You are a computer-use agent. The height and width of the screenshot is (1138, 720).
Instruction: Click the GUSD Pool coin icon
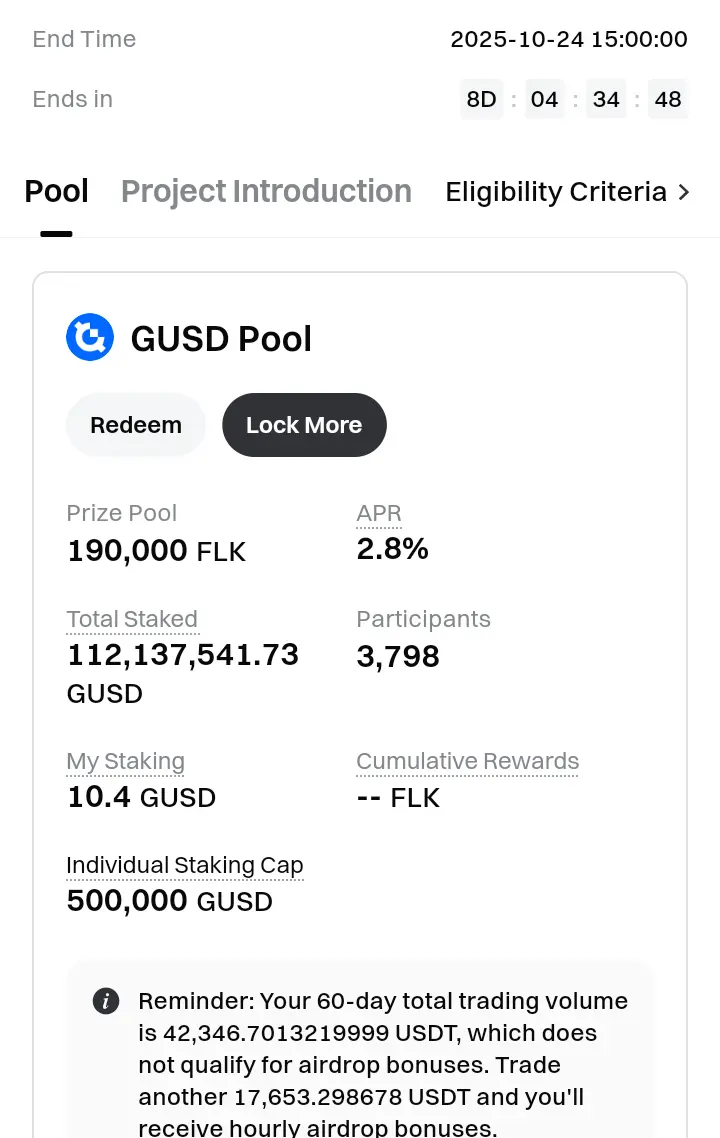90,337
